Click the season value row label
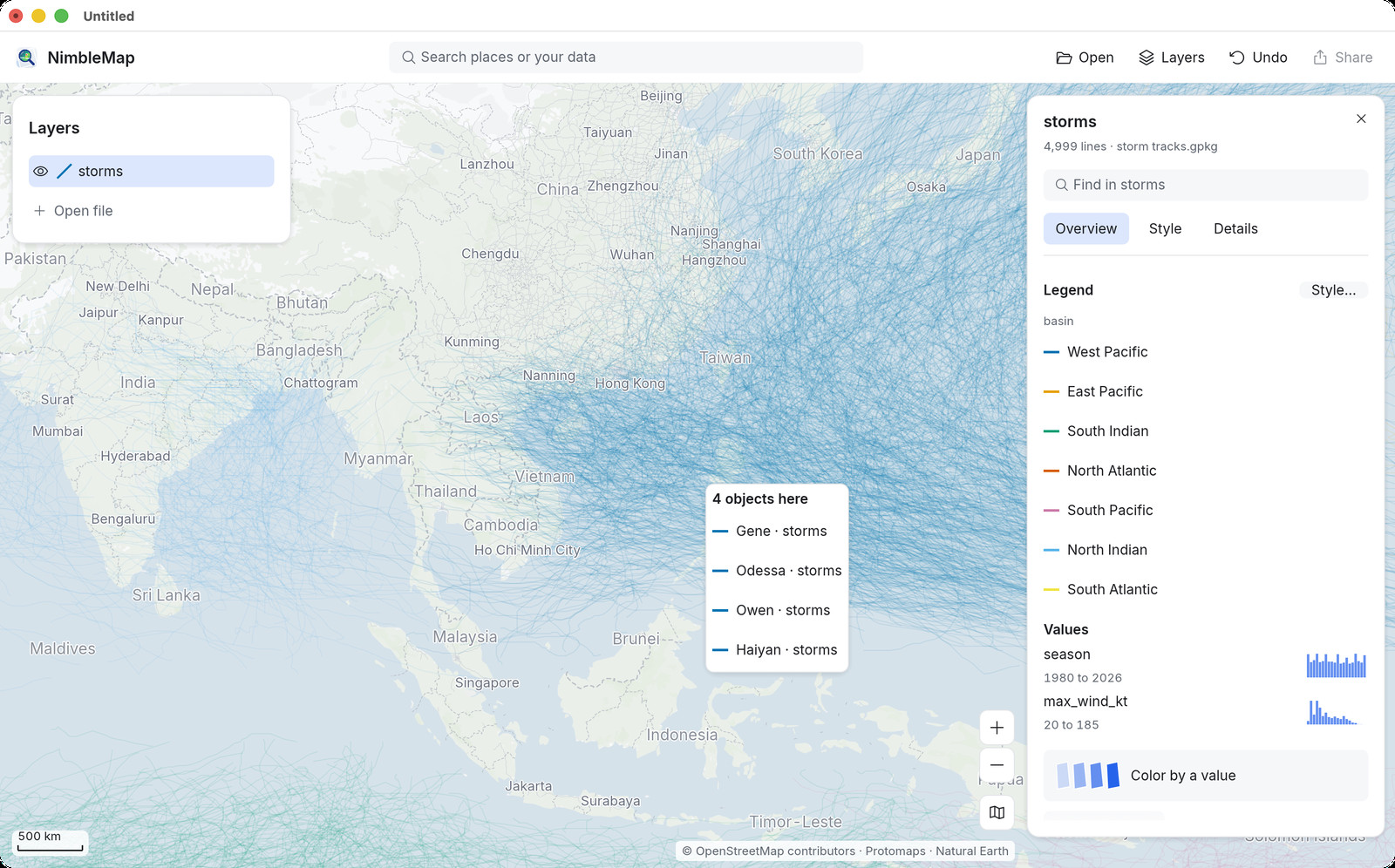This screenshot has height=868, width=1395. tap(1067, 654)
